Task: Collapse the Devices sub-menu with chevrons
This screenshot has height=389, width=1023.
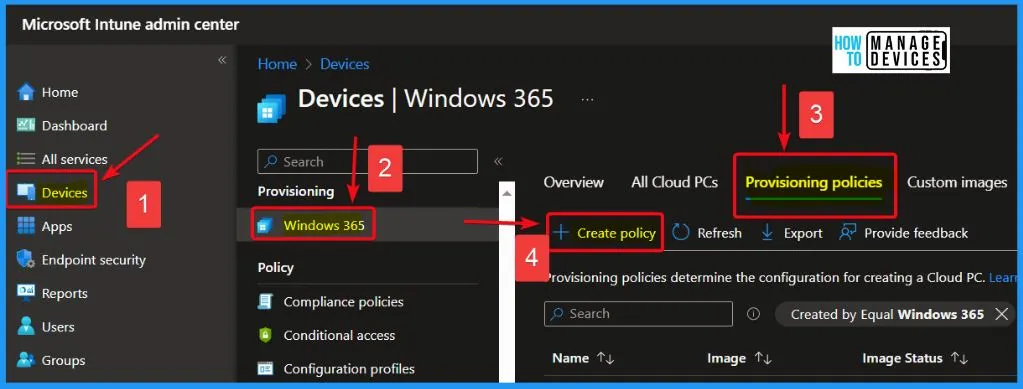Action: (498, 161)
